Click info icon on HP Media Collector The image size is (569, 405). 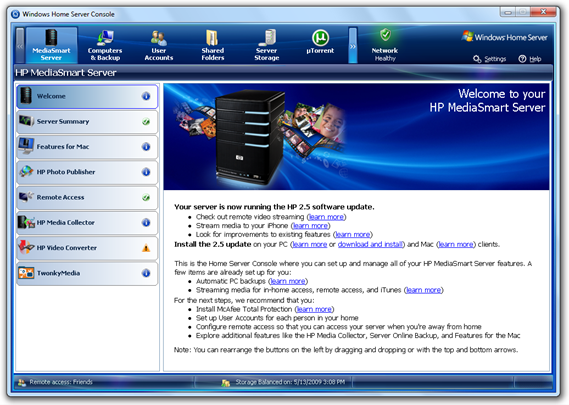tap(146, 222)
